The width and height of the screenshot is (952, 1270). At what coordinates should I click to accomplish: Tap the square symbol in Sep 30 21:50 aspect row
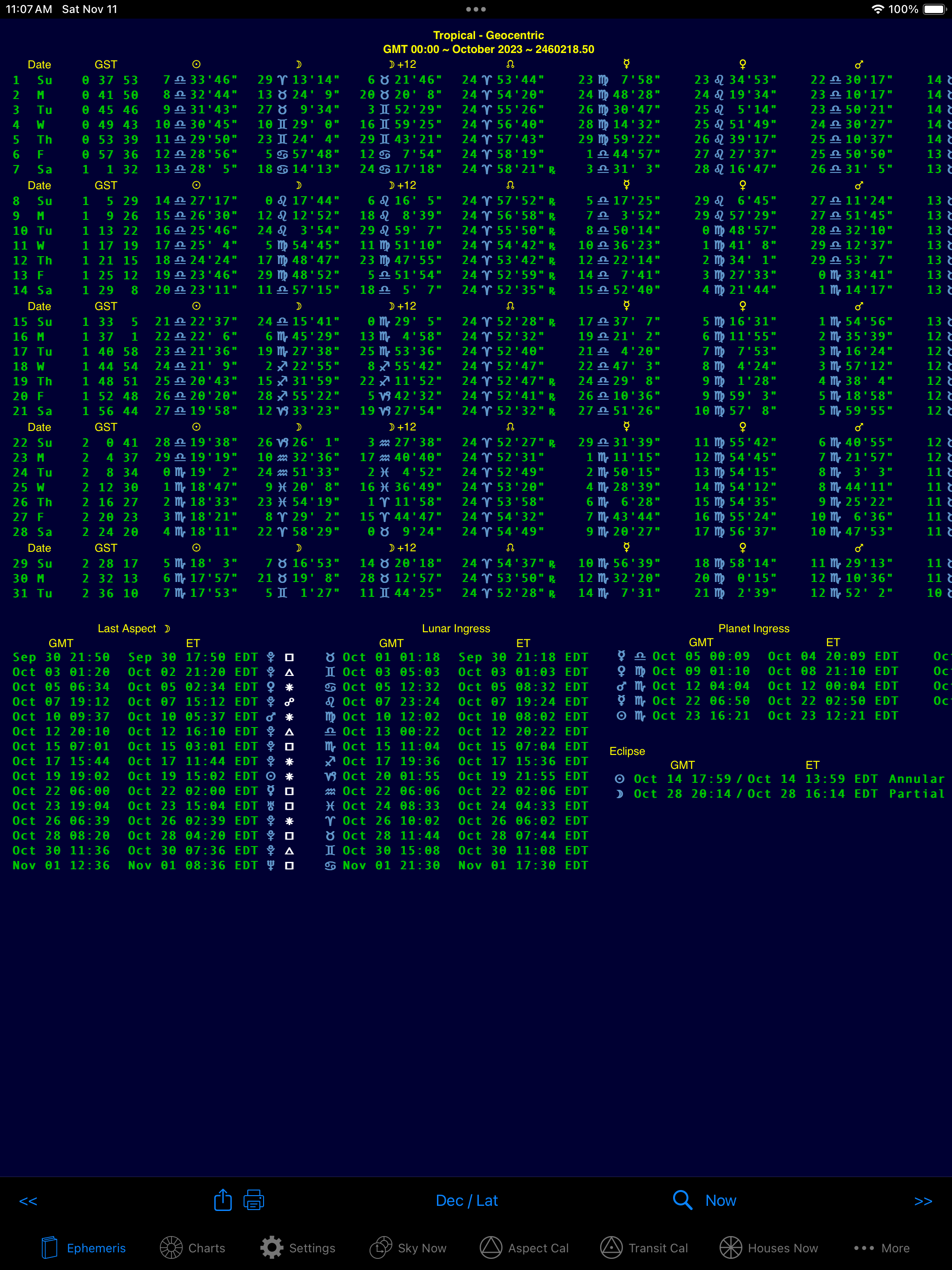pyautogui.click(x=290, y=657)
